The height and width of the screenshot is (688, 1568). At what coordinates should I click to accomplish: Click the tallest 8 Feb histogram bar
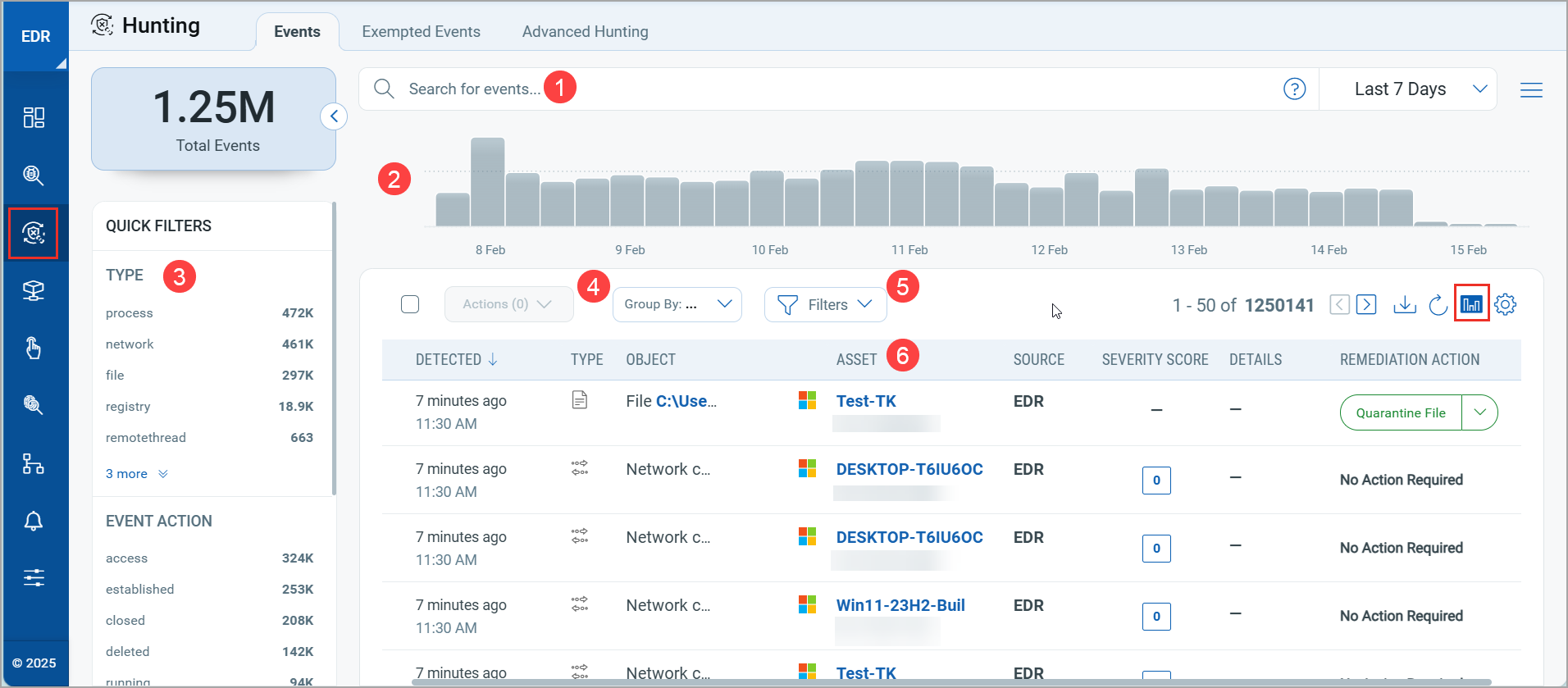pos(487,182)
